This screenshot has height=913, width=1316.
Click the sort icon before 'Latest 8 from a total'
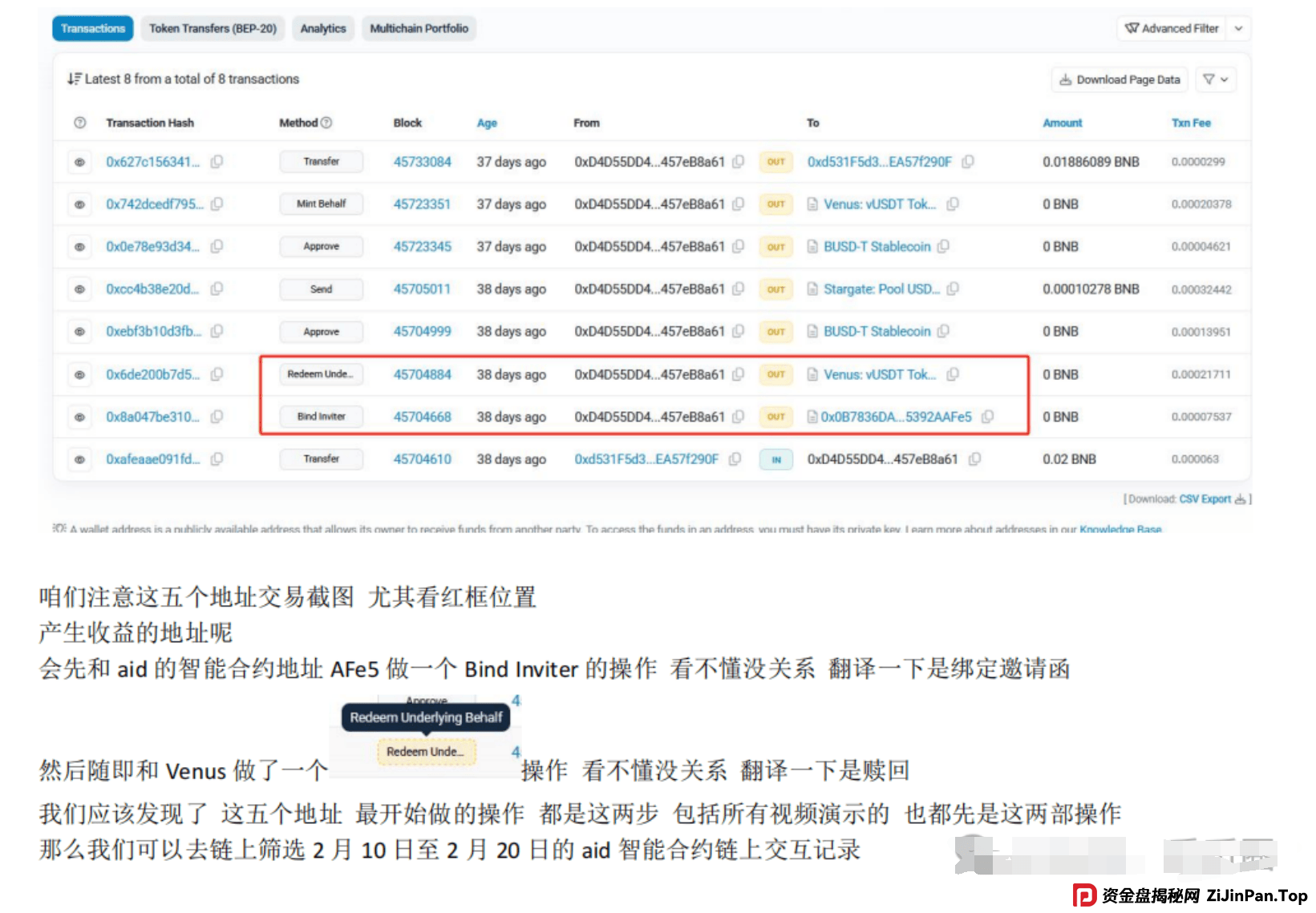[73, 79]
